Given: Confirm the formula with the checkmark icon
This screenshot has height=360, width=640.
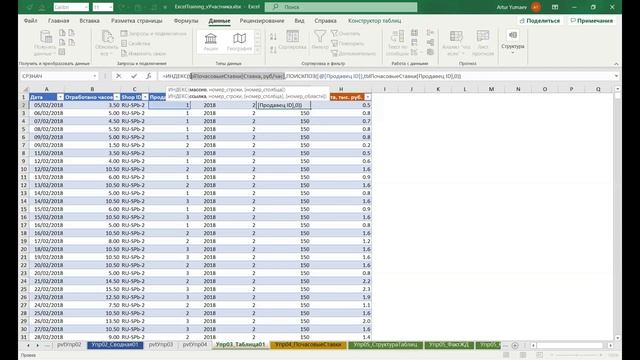Looking at the screenshot, I should [134, 76].
